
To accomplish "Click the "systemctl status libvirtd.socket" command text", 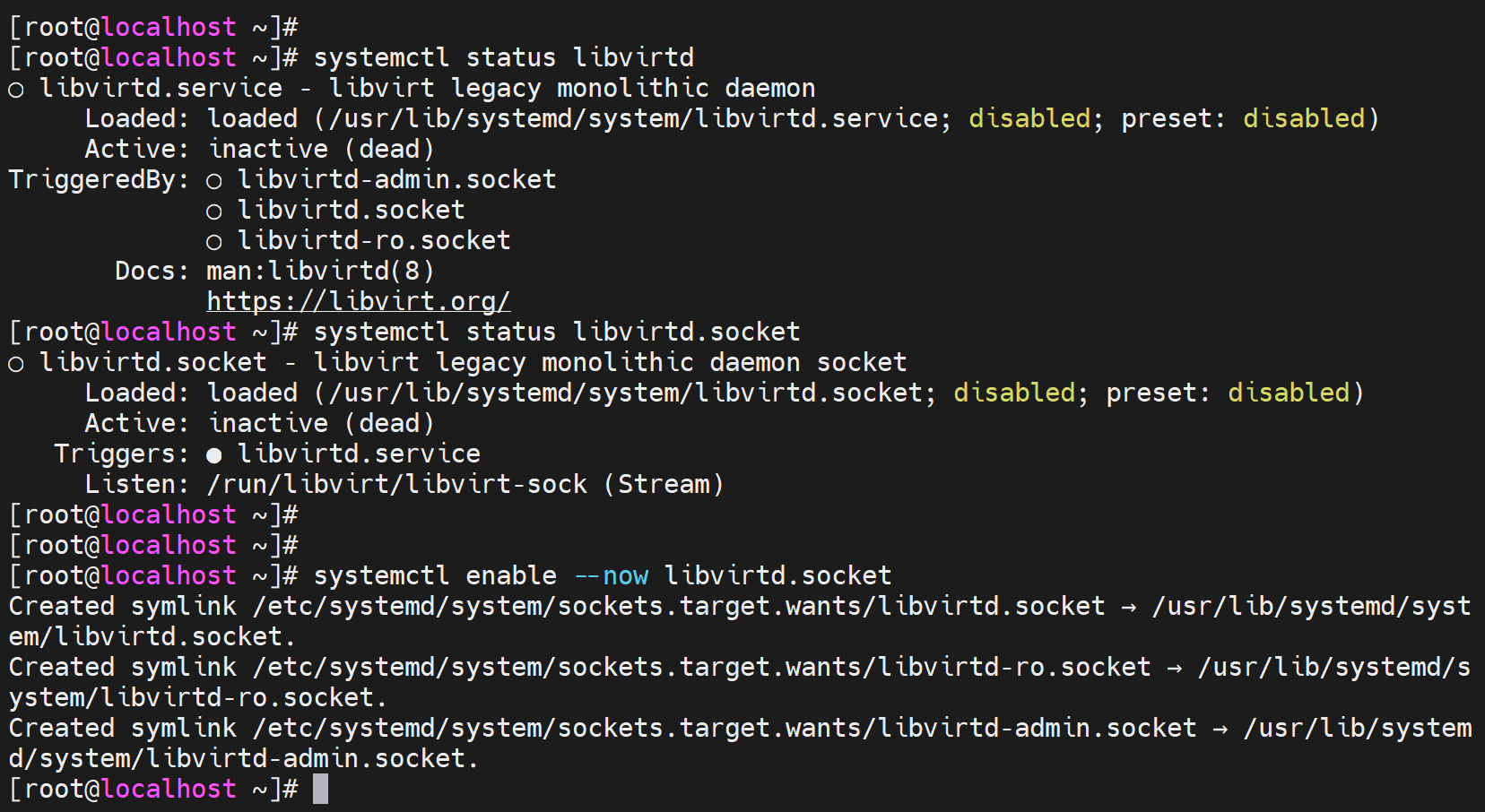I will (556, 332).
